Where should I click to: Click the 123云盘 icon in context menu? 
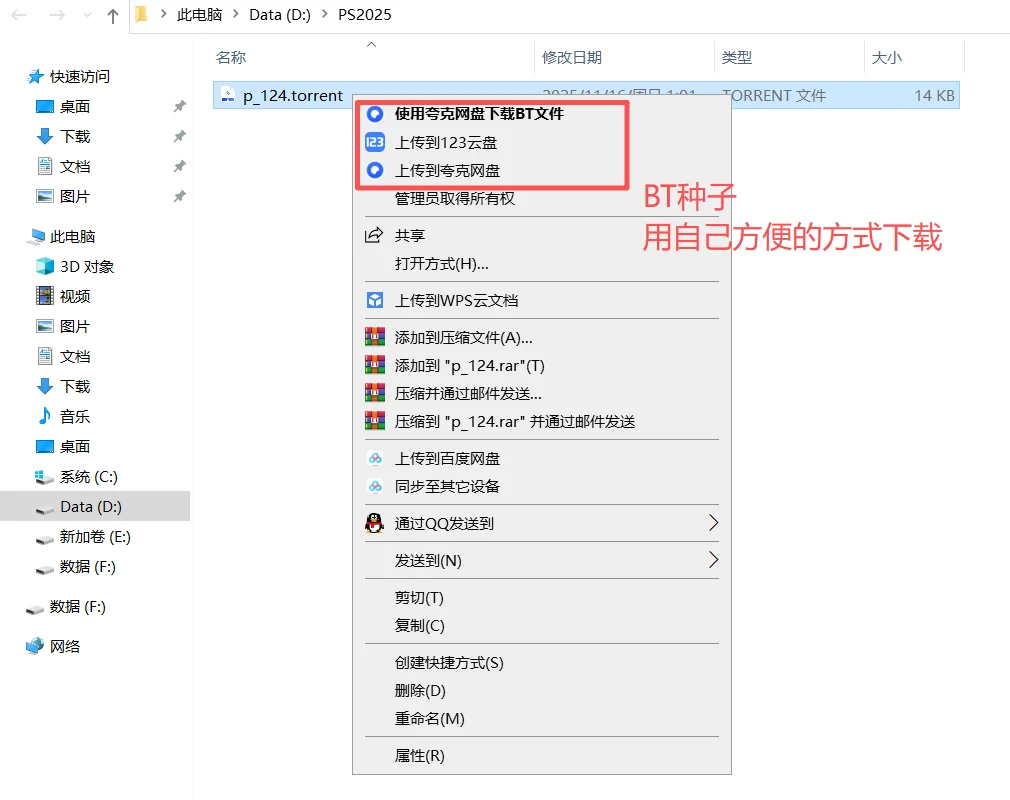click(x=374, y=141)
